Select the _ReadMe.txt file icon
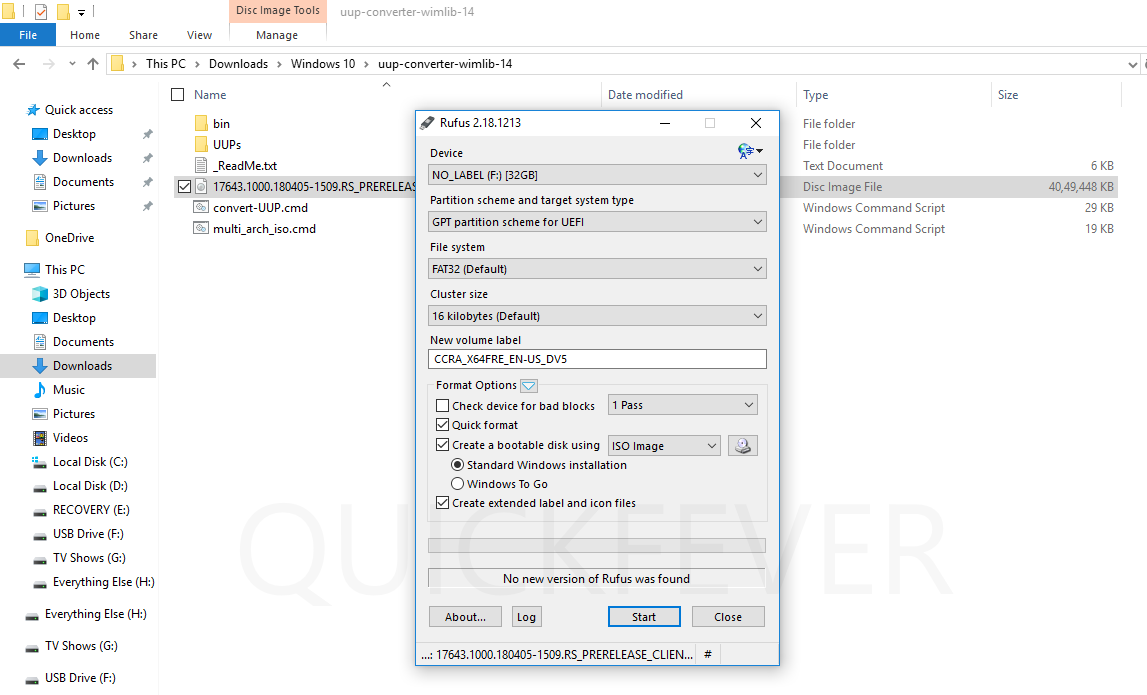 (201, 165)
